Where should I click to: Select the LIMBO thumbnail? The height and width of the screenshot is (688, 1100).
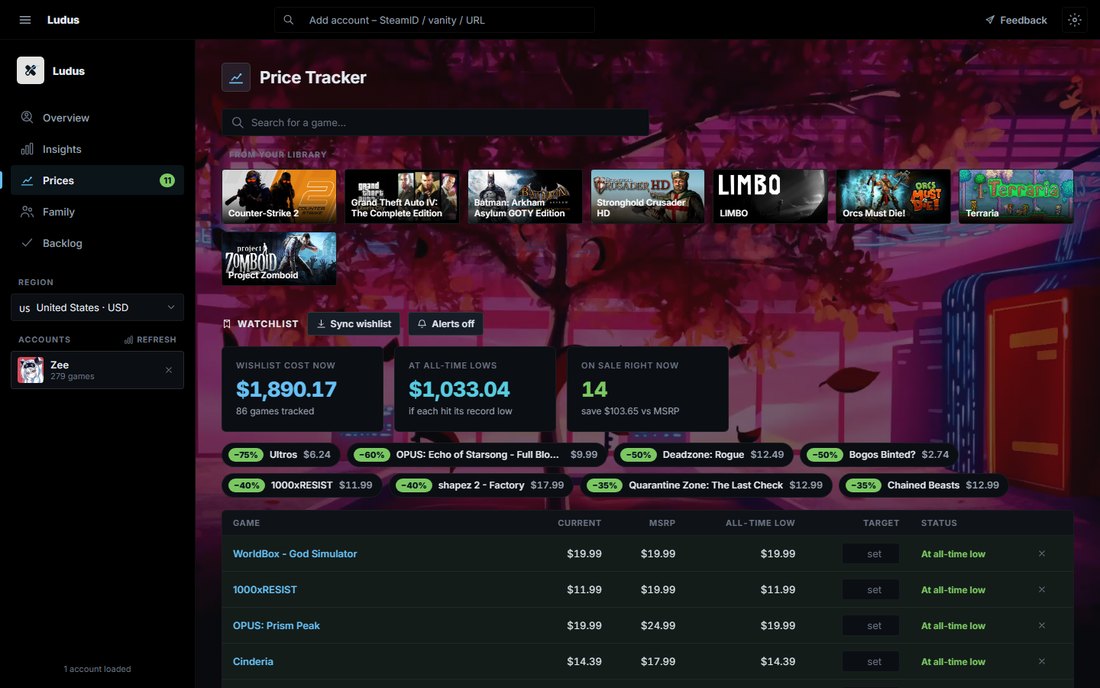[x=770, y=196]
